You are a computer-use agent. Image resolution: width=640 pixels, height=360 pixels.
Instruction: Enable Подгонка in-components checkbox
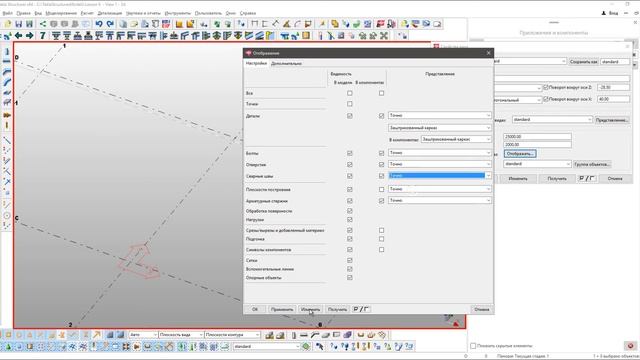(x=381, y=239)
